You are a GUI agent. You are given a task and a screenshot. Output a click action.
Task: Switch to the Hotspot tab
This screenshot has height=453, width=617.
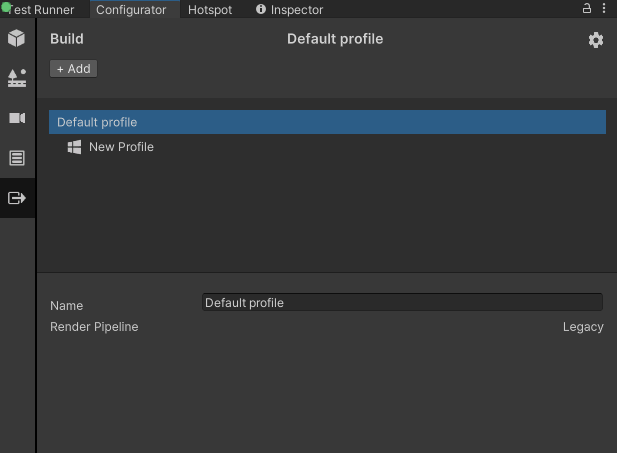coord(210,10)
